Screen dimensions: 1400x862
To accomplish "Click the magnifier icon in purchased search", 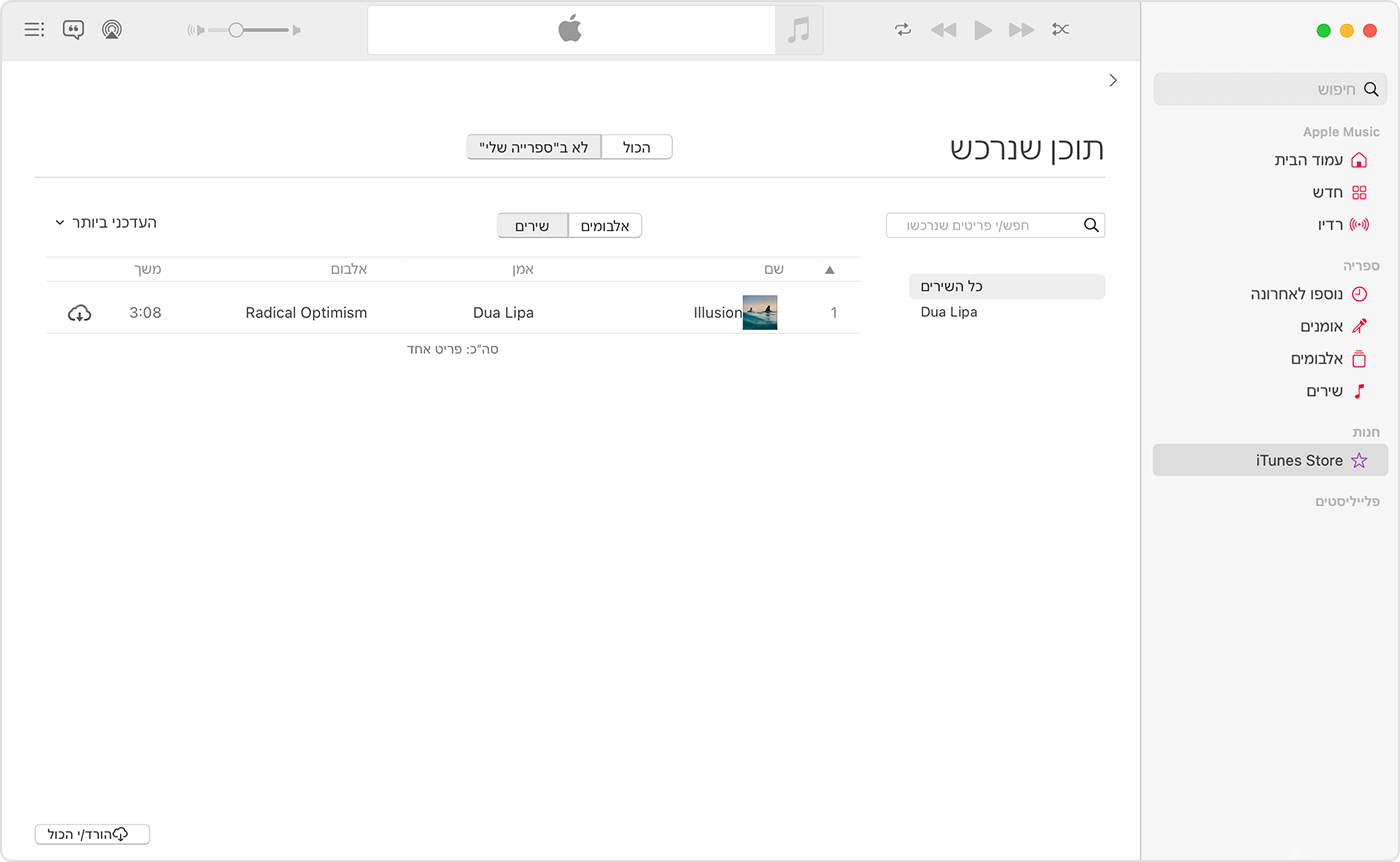I will [x=1091, y=225].
